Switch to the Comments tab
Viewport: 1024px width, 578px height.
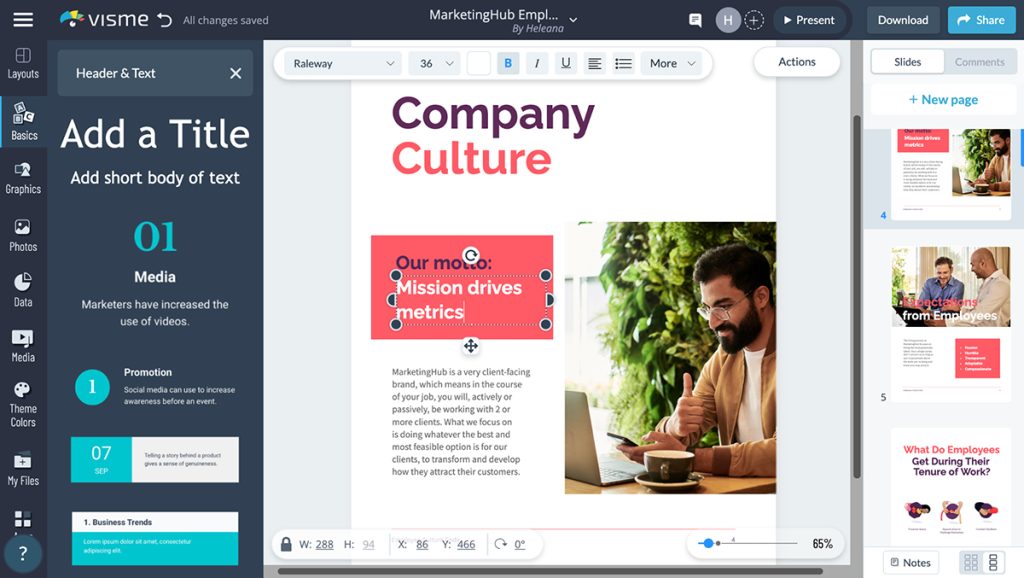click(x=979, y=61)
